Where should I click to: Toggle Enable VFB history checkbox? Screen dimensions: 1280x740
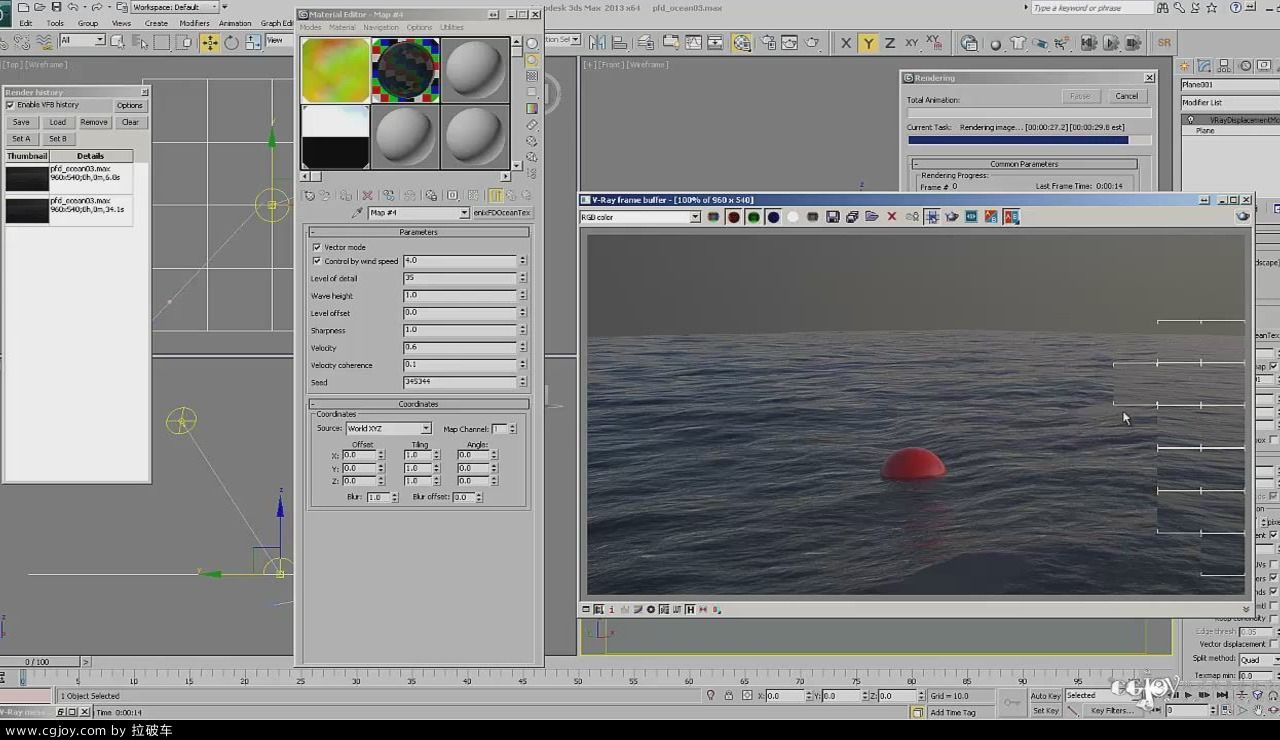(10, 105)
